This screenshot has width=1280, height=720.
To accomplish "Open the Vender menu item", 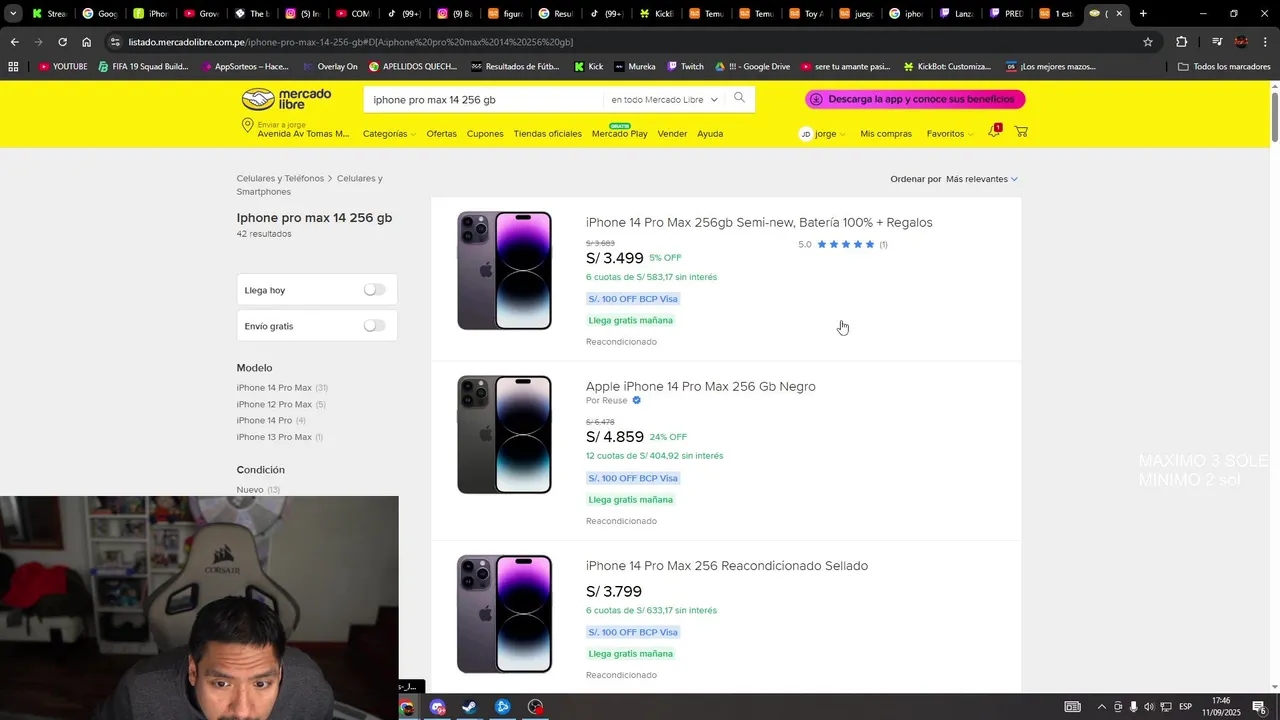I will coord(672,134).
